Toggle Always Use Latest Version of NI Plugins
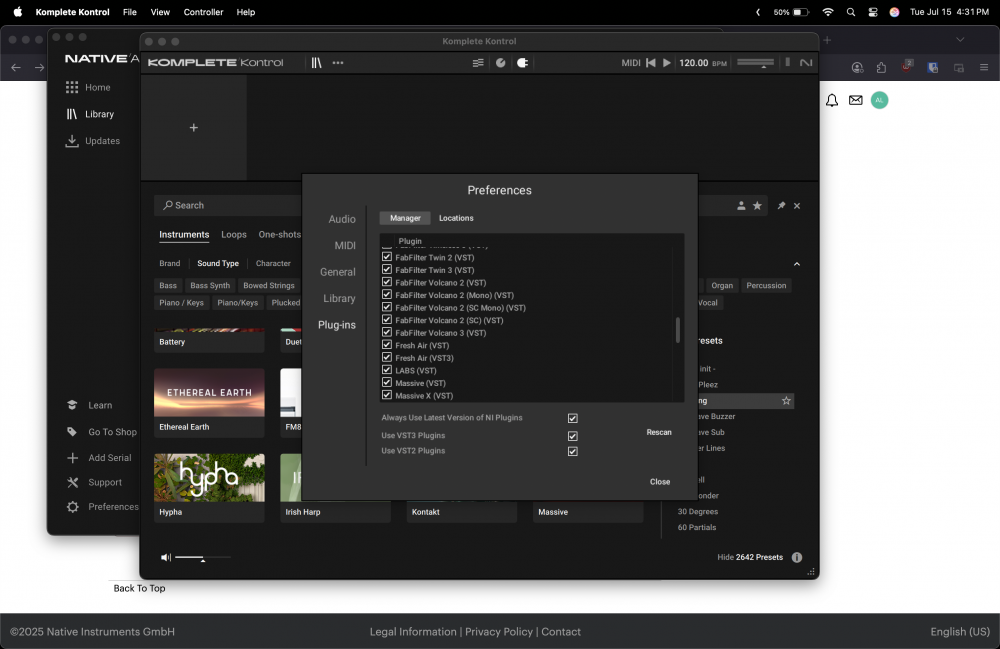Screen dimensions: 1000x649 point(573,418)
